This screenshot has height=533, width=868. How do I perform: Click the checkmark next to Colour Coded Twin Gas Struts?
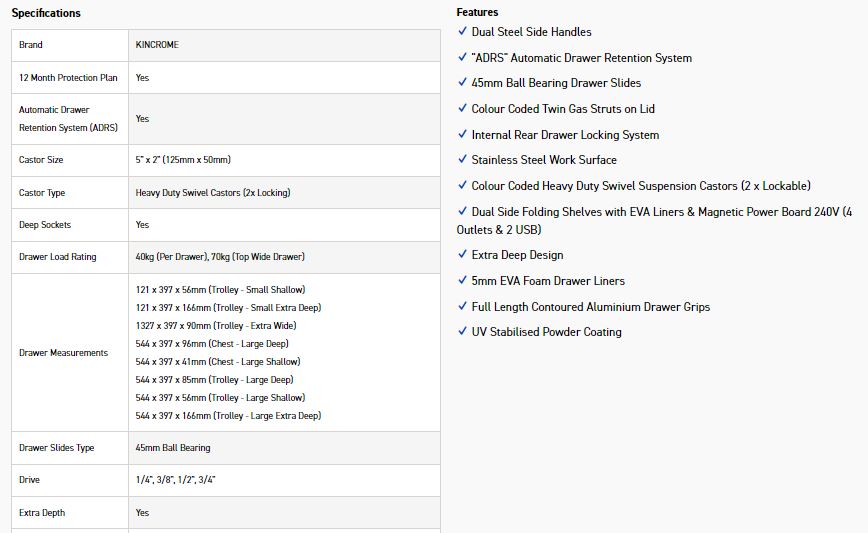[x=462, y=109]
